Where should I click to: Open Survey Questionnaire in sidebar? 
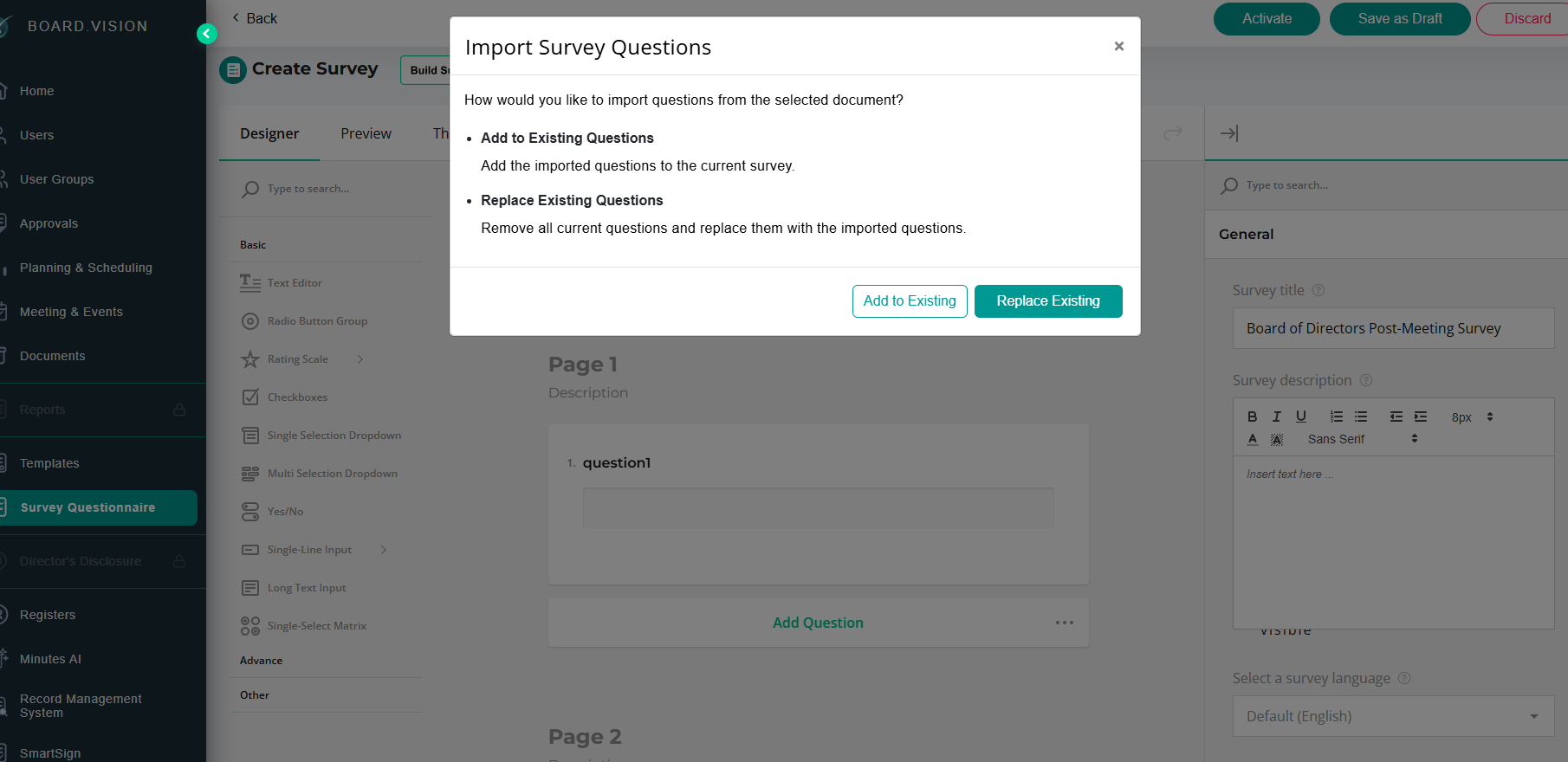(98, 507)
